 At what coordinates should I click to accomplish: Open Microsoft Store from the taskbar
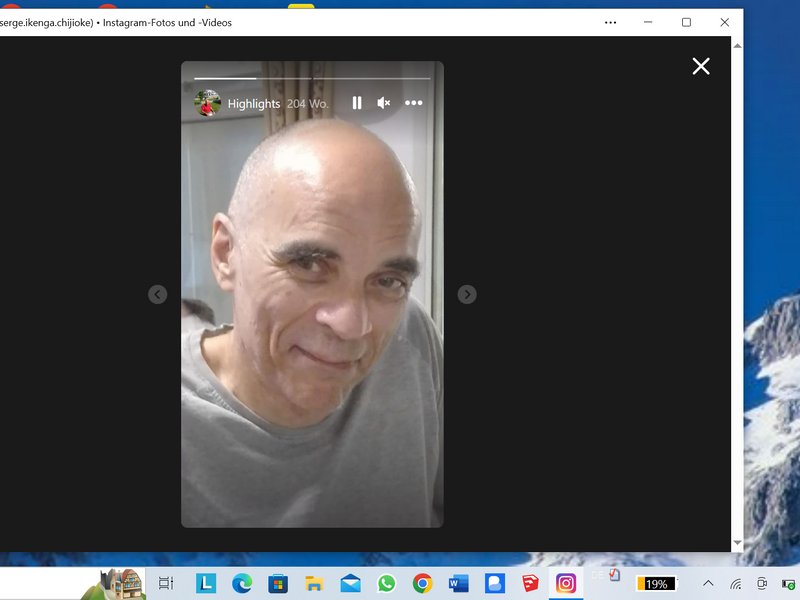click(x=278, y=583)
